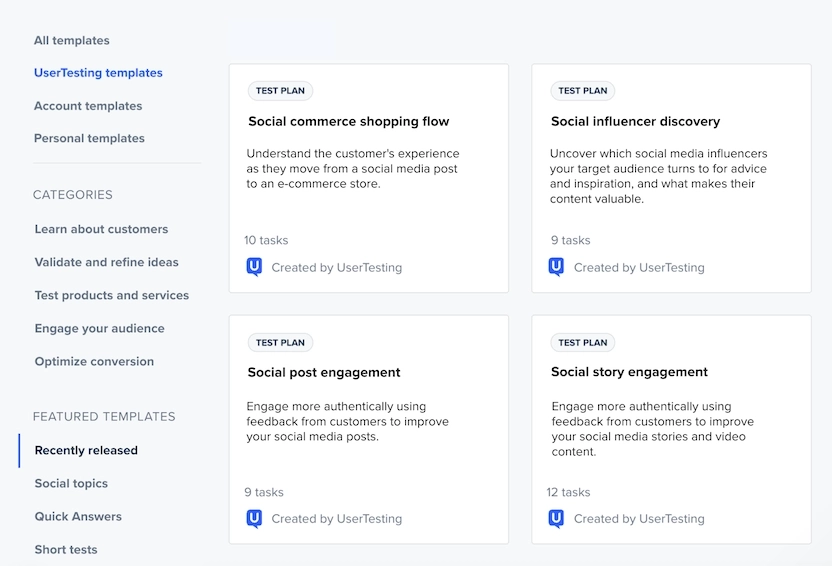The image size is (832, 566).
Task: Go to Personal templates
Action: pyautogui.click(x=89, y=138)
